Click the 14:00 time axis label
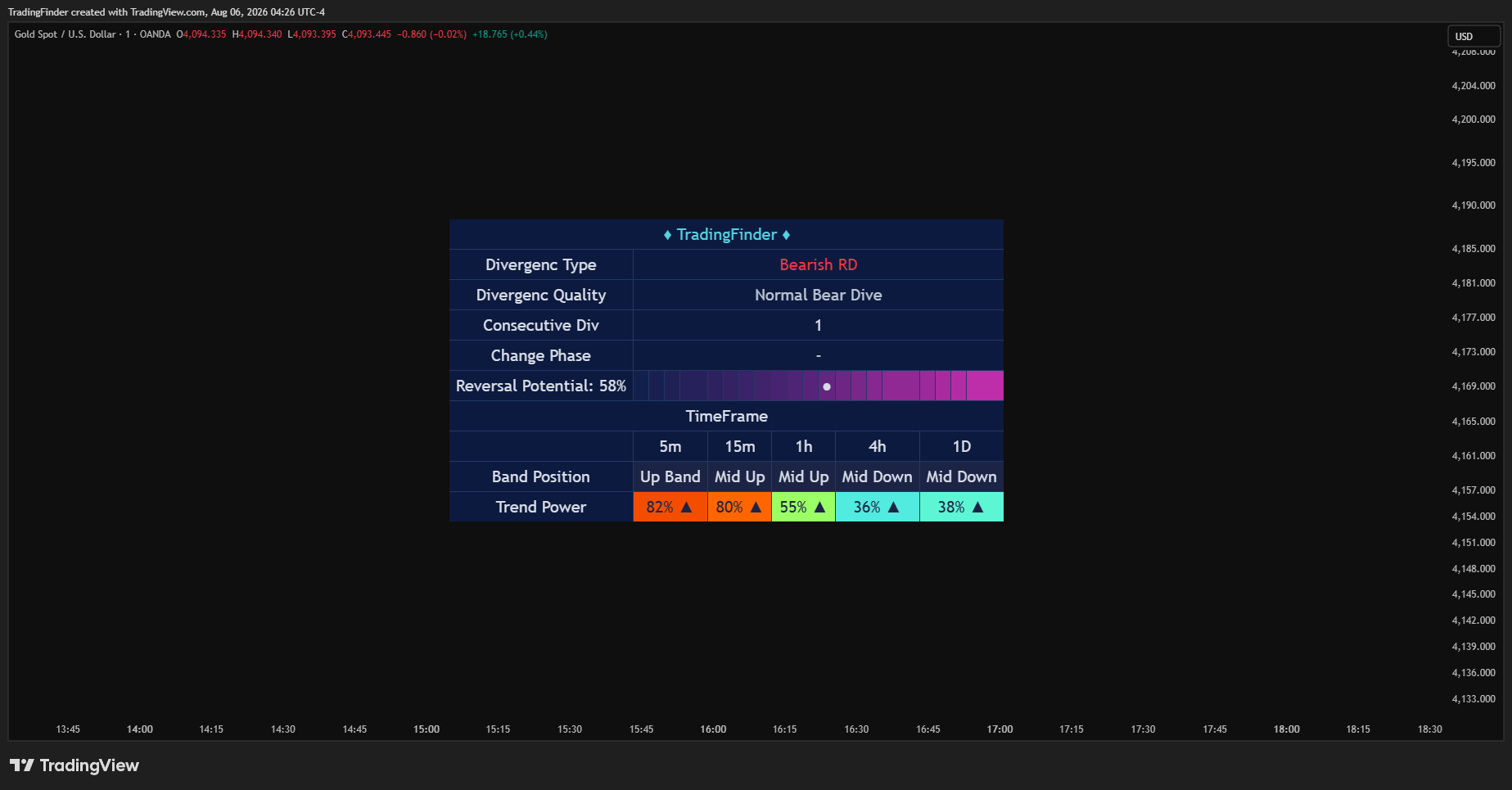The width and height of the screenshot is (1512, 790). [x=140, y=729]
